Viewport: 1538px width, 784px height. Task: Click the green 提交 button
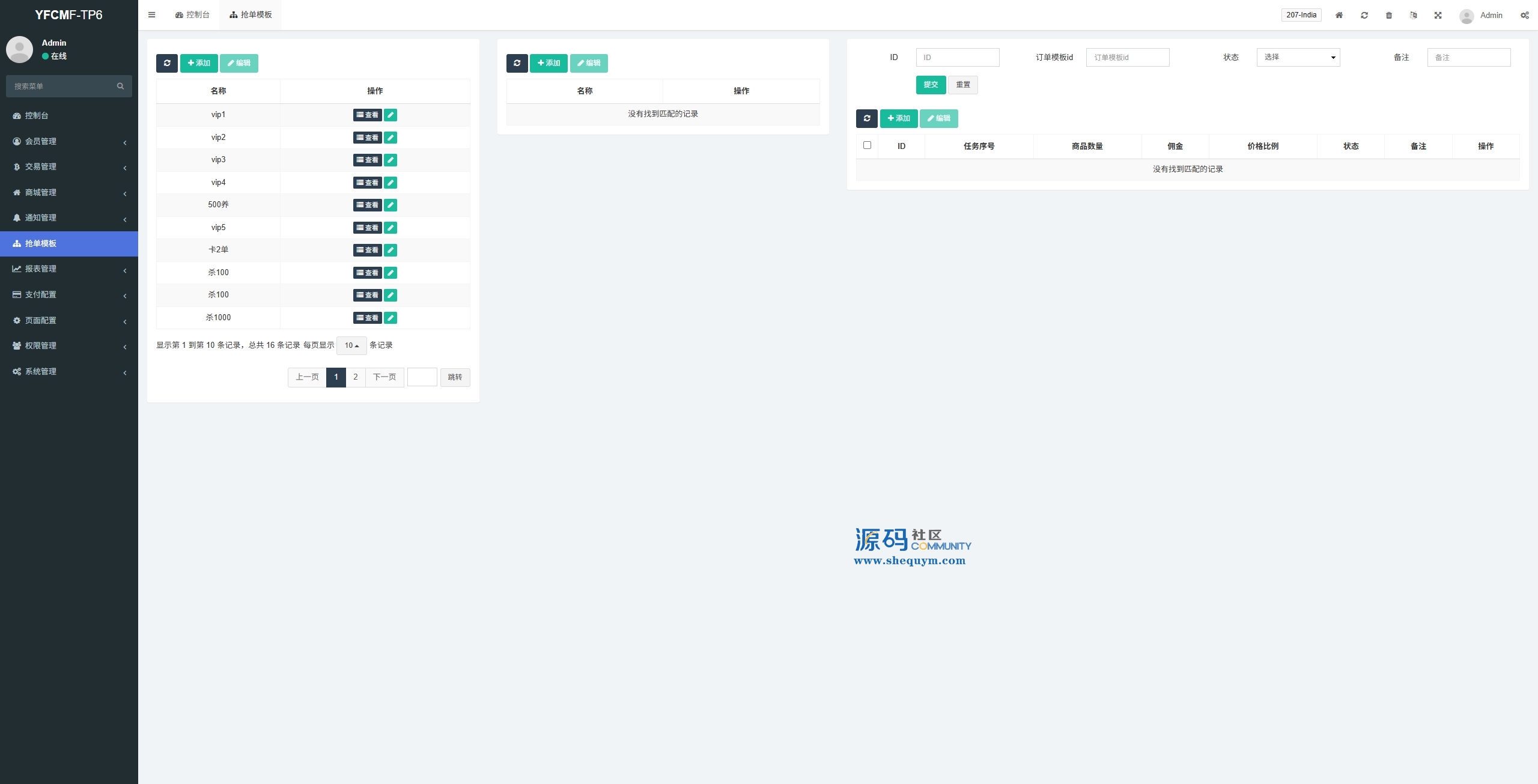930,85
